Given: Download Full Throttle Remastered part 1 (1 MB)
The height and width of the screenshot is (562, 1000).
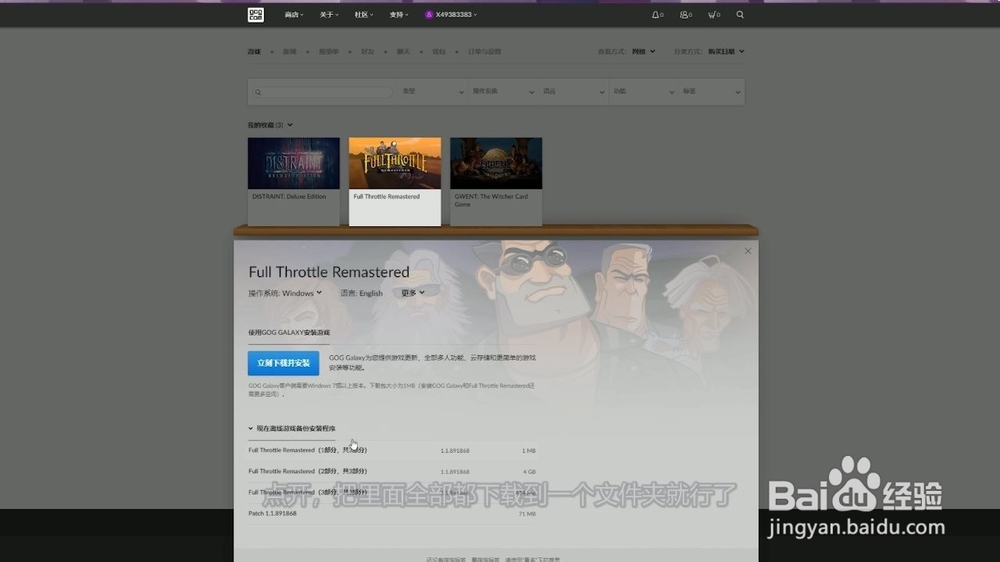Looking at the screenshot, I should click(392, 450).
